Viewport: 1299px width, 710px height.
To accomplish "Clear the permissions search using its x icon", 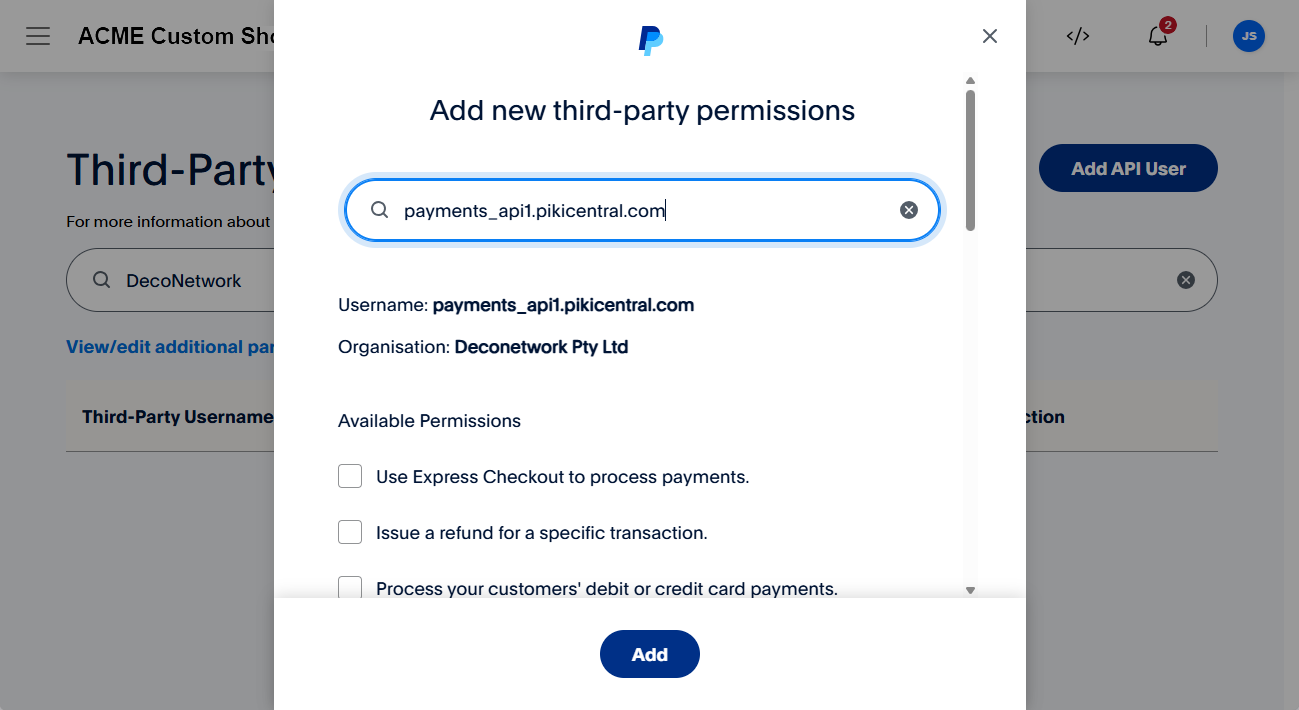I will [908, 210].
